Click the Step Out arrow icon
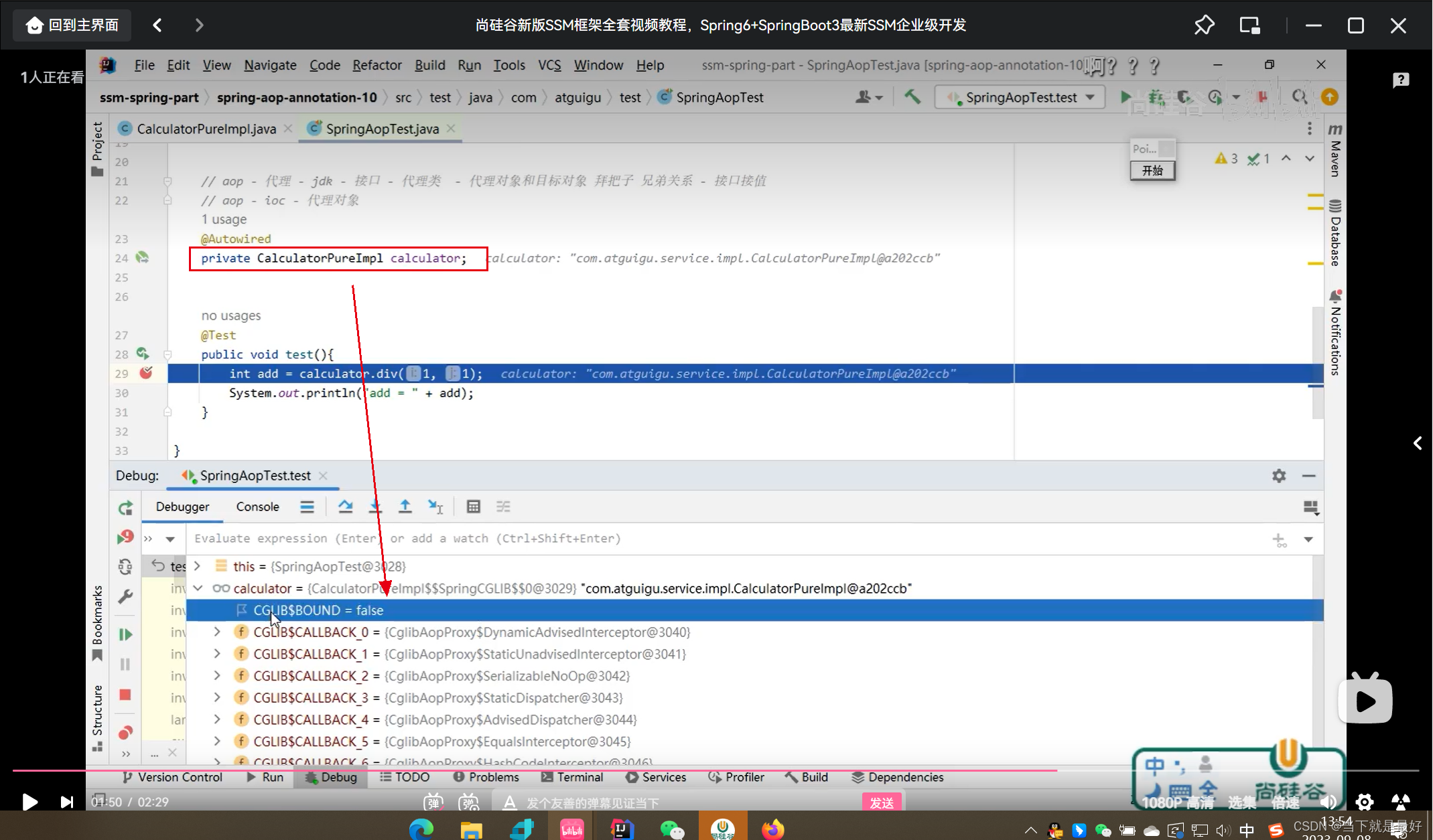 coord(405,507)
